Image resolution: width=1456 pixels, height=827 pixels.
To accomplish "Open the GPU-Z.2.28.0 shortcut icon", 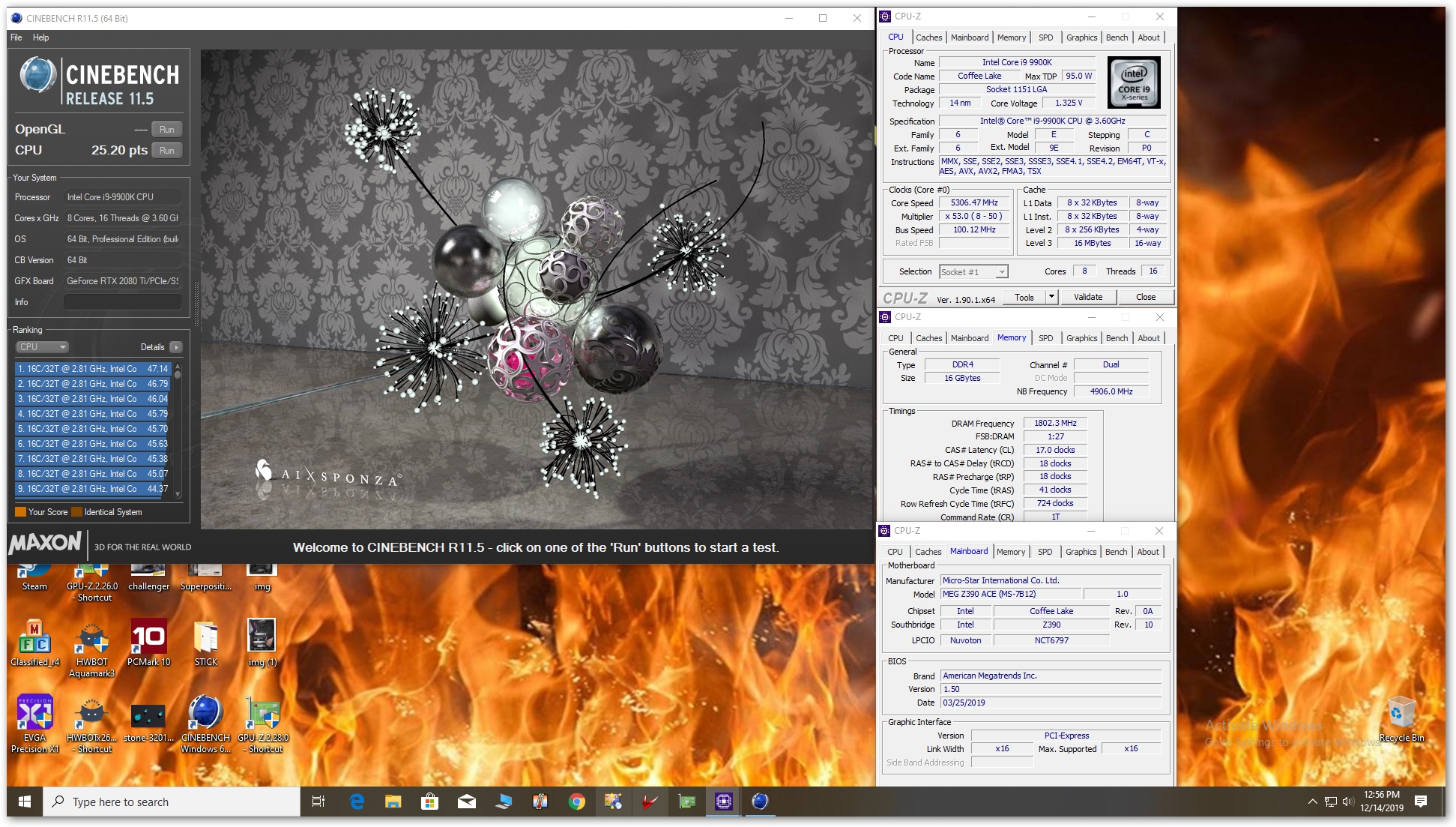I will point(263,724).
